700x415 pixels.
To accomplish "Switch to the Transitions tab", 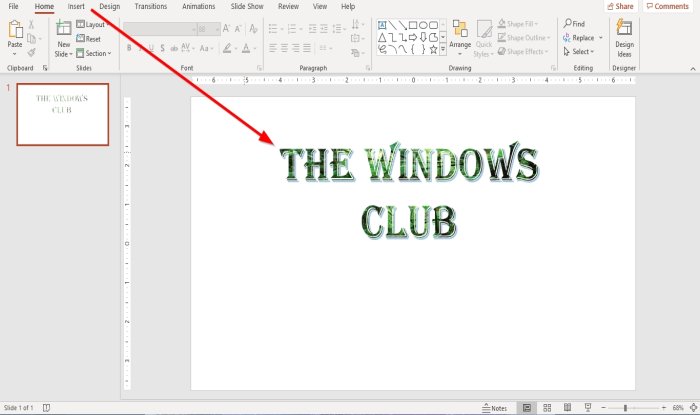I will tap(150, 6).
